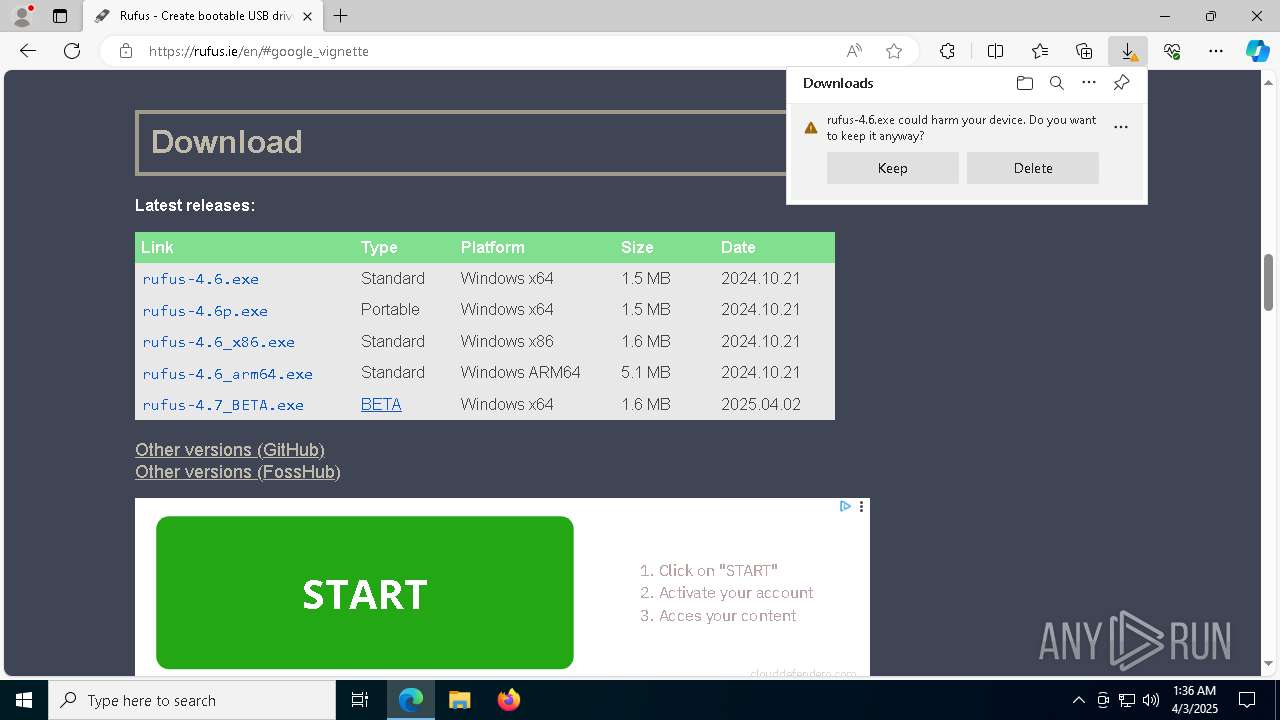Open network icon in system tray
This screenshot has width=1280, height=720.
point(1127,700)
